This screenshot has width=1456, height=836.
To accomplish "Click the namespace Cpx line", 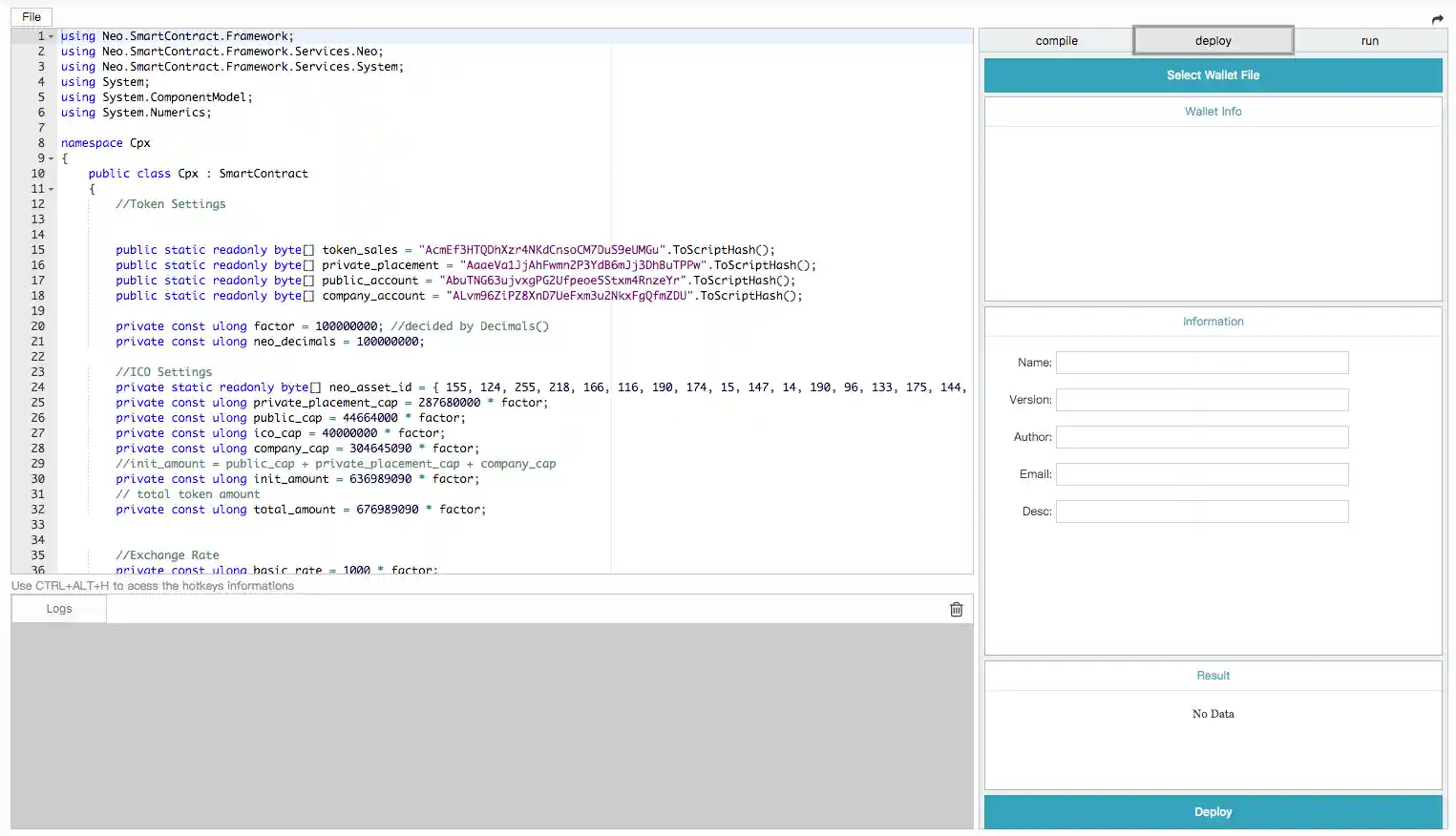I will [x=106, y=143].
